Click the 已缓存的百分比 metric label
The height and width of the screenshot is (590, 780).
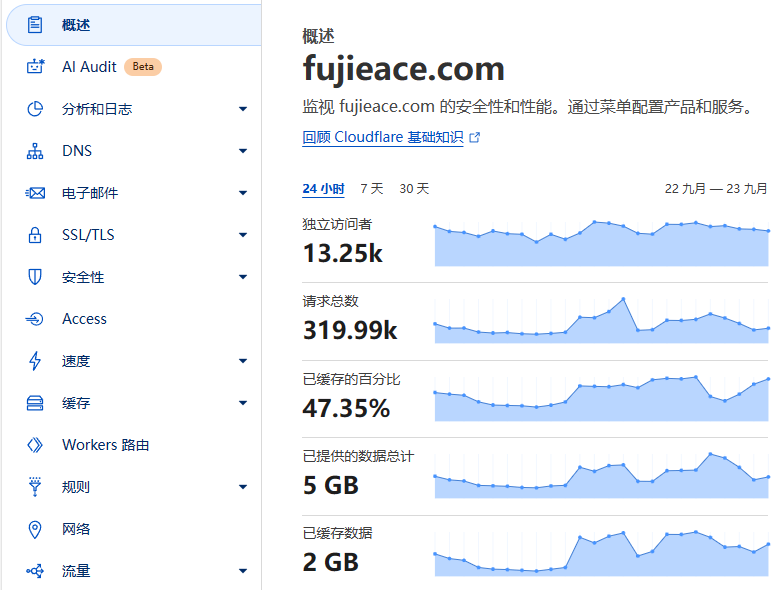point(351,380)
